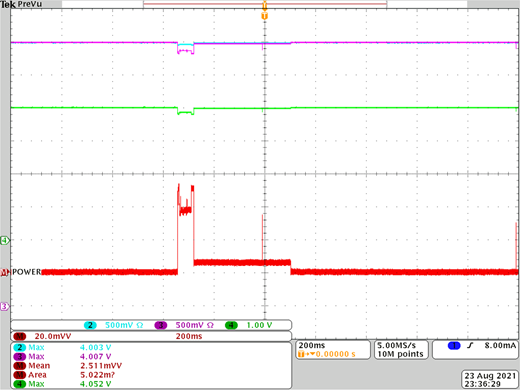Click the 23:36:29 time readout
This screenshot has height=390, width=520.
tap(483, 384)
